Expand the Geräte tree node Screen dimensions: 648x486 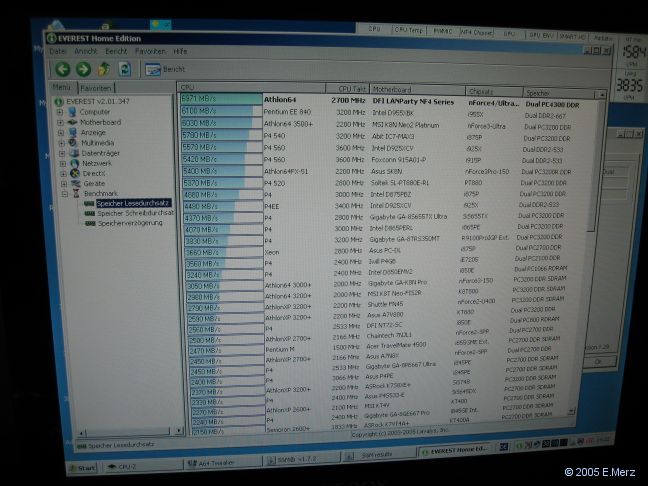click(64, 183)
